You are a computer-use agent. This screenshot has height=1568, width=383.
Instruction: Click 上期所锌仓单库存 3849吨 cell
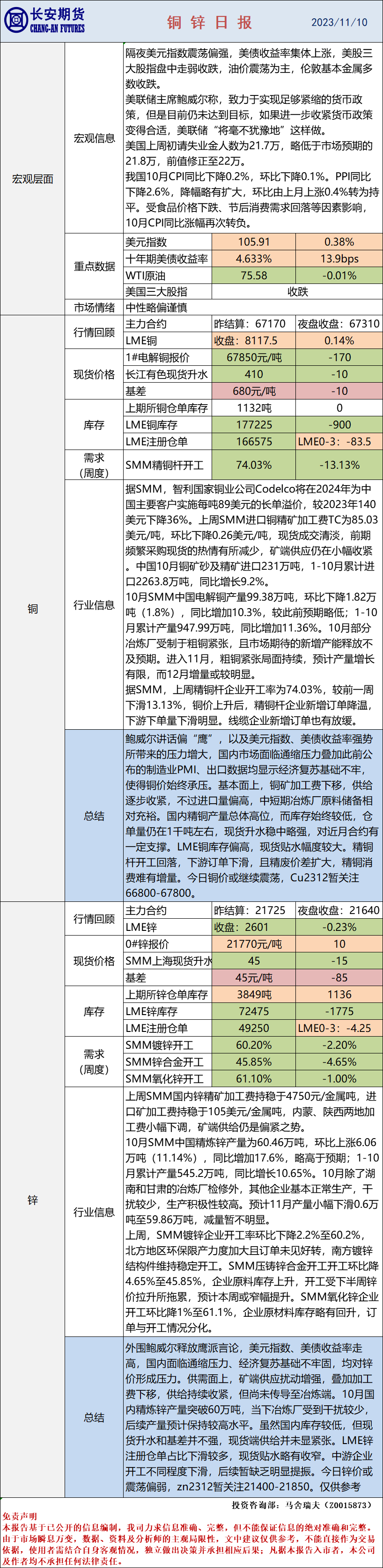(254, 994)
